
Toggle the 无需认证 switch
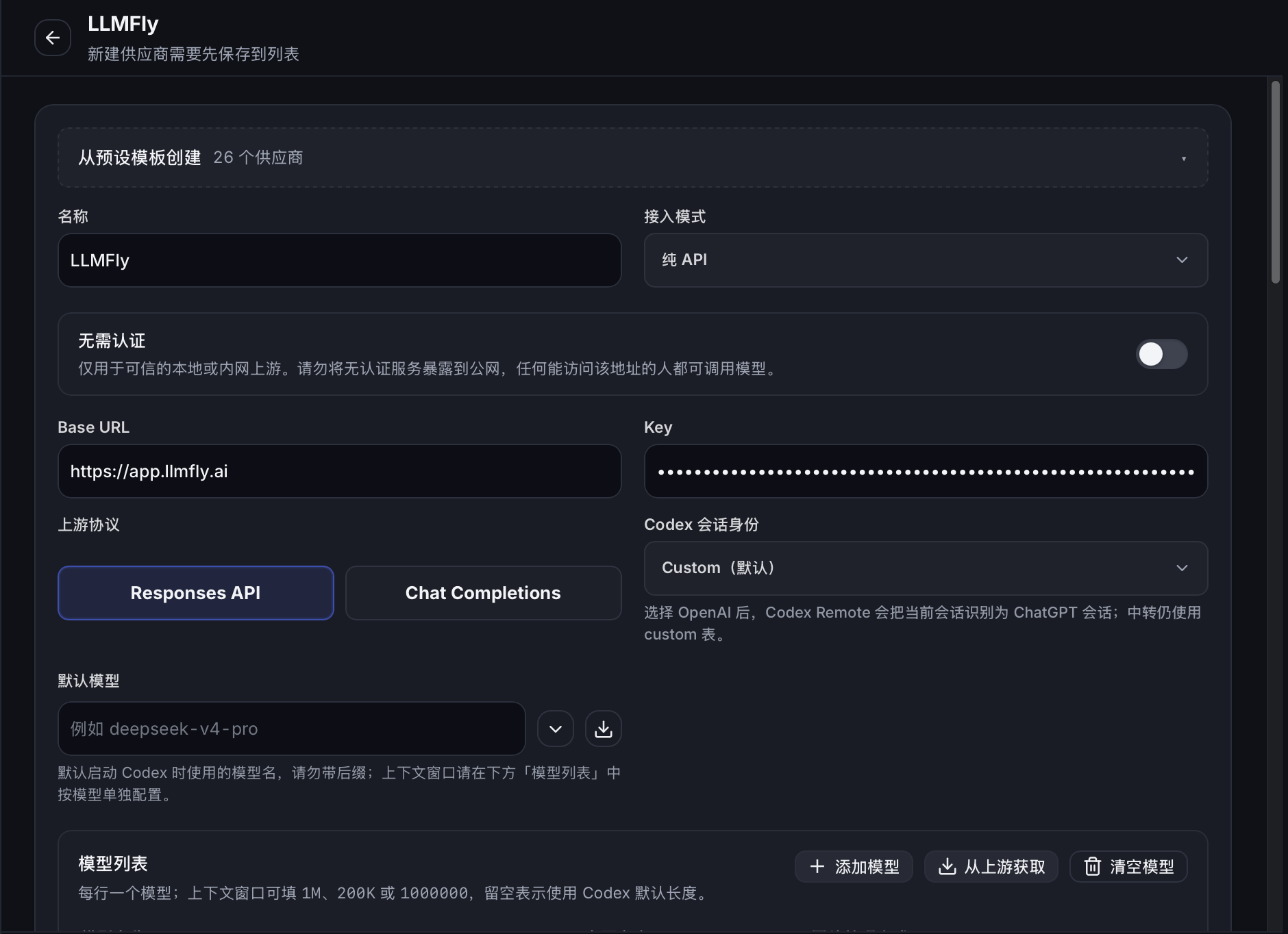[x=1161, y=354]
